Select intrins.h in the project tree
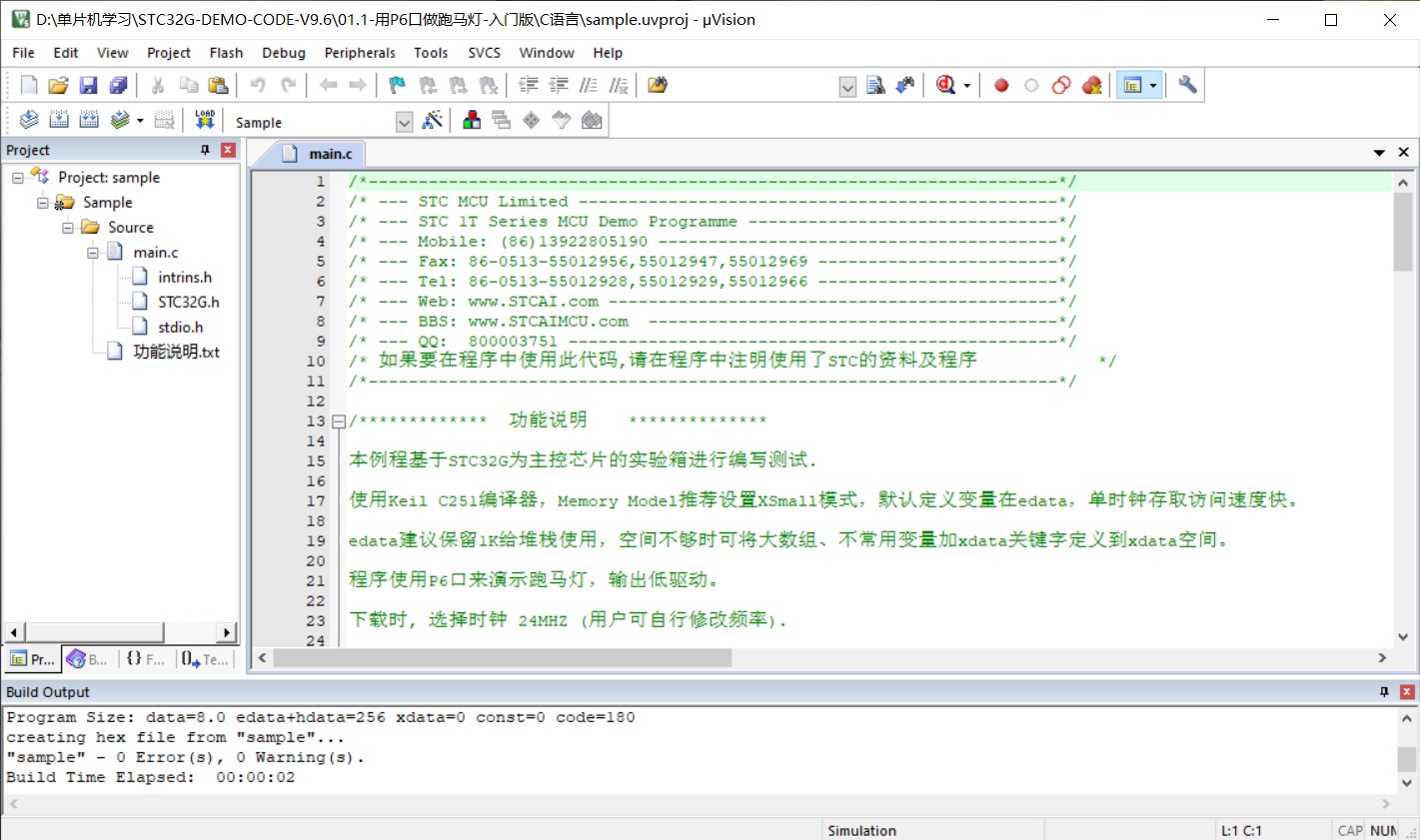This screenshot has height=840, width=1420. click(185, 277)
